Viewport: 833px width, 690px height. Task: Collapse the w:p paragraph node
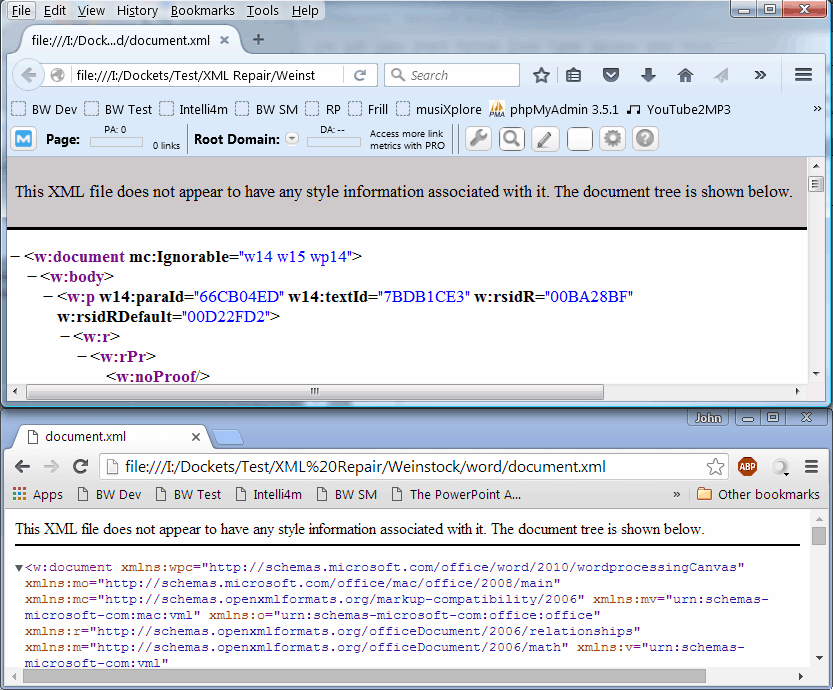point(48,297)
